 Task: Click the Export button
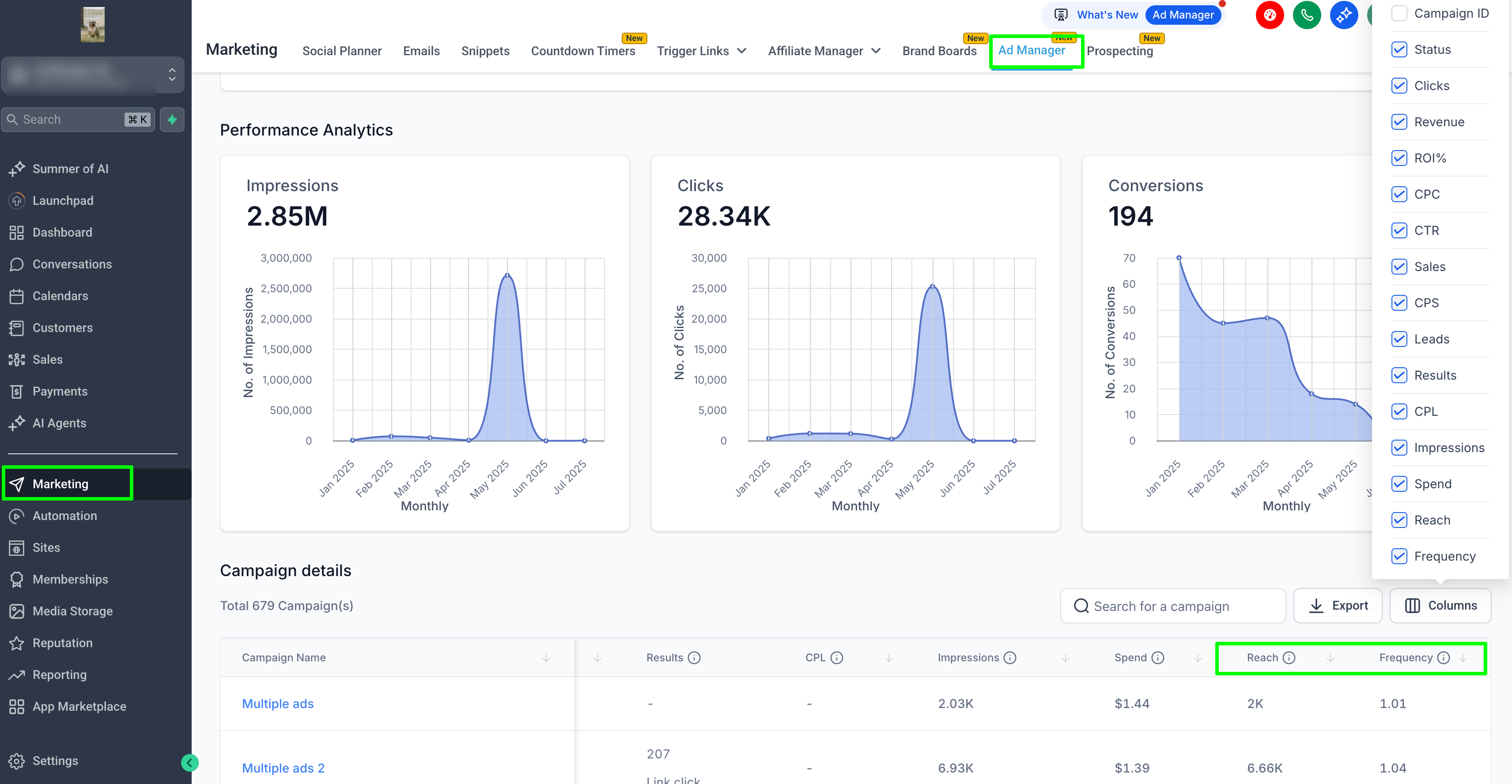click(1338, 606)
